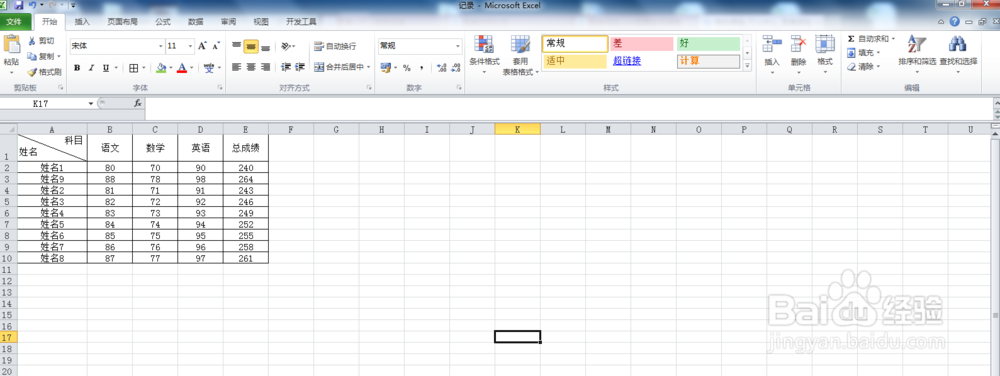Screen dimensions: 1000x376
Task: Apply the 好 (Good) cell style
Action: (709, 44)
